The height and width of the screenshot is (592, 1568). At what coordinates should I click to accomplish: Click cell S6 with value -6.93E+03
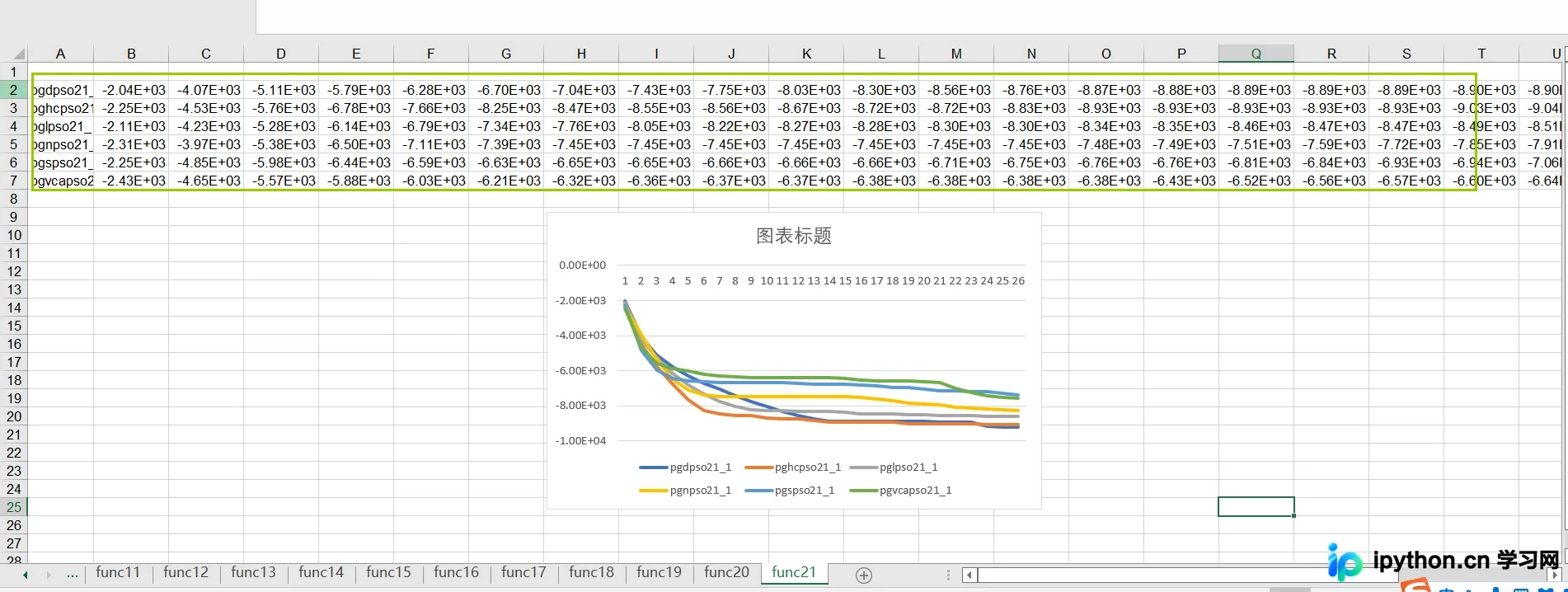pyautogui.click(x=1406, y=162)
